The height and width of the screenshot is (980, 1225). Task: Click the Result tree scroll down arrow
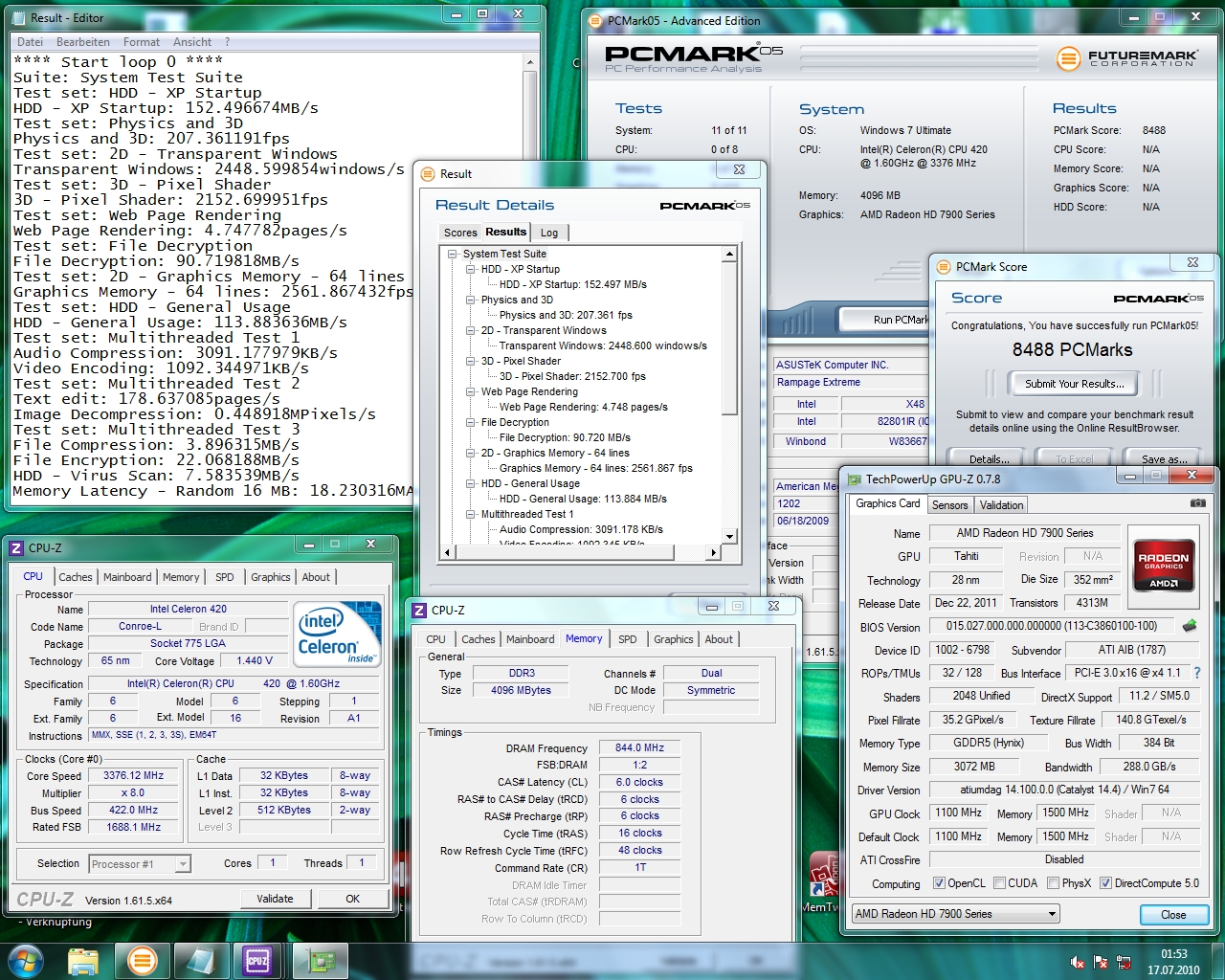(x=729, y=537)
